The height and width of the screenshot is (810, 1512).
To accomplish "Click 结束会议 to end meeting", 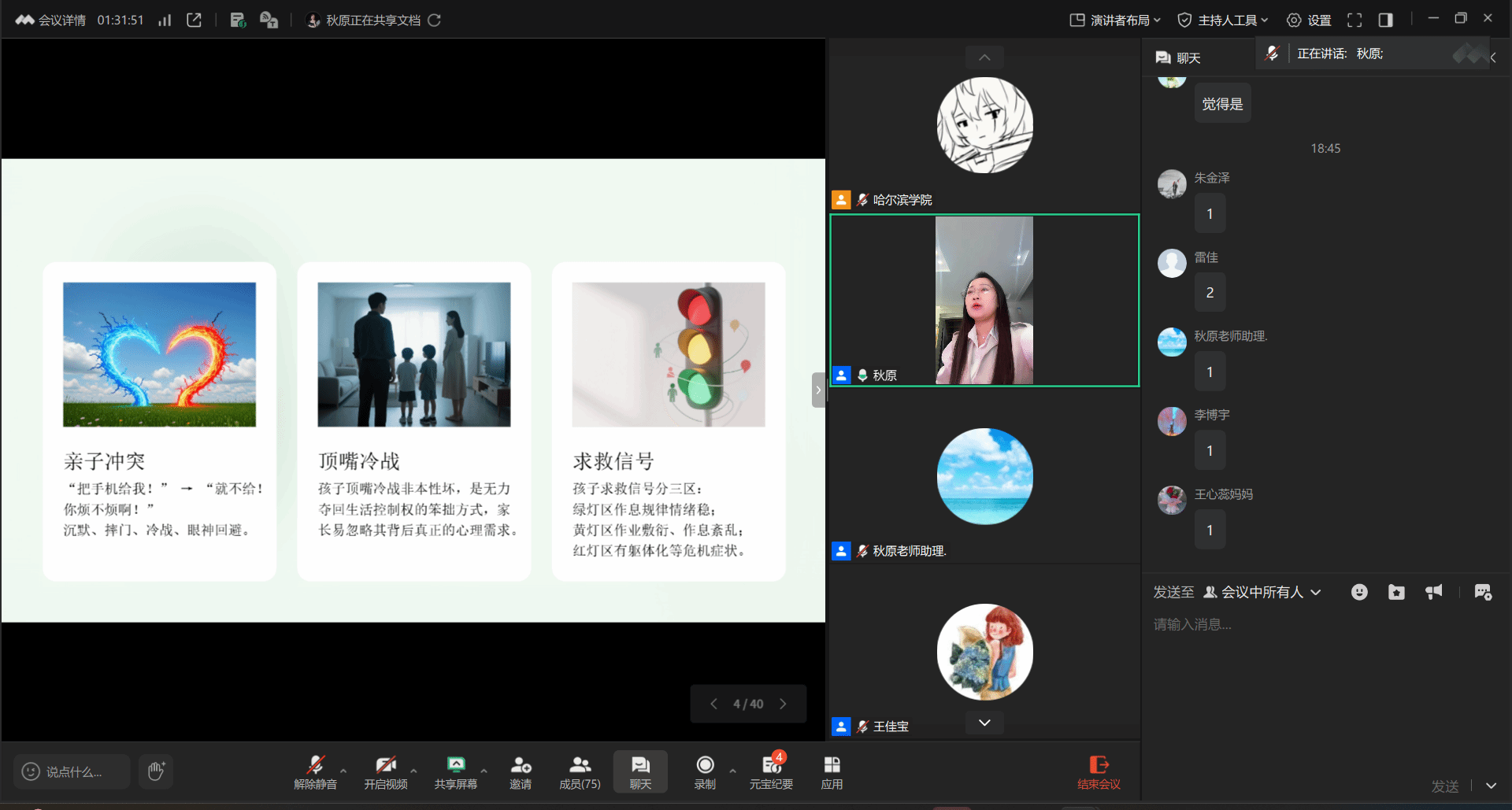I will click(x=1099, y=772).
